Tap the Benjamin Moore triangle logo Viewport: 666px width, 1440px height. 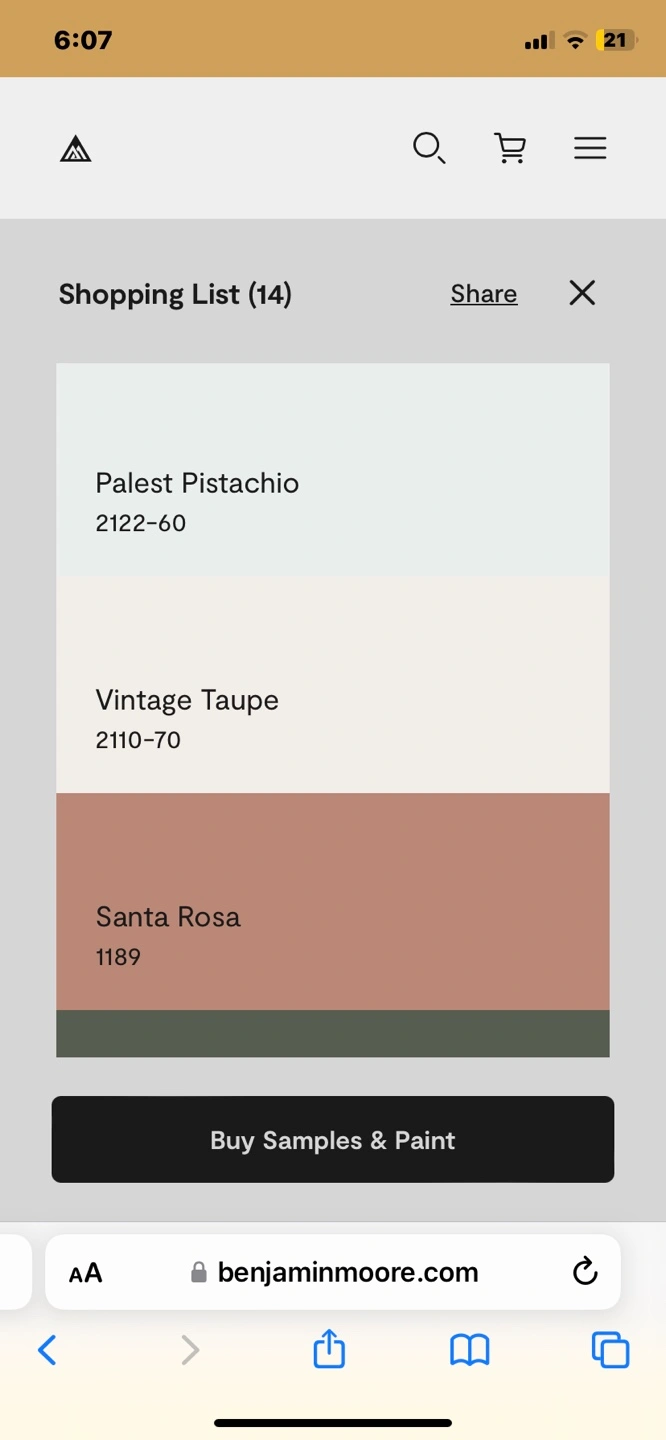click(x=76, y=149)
